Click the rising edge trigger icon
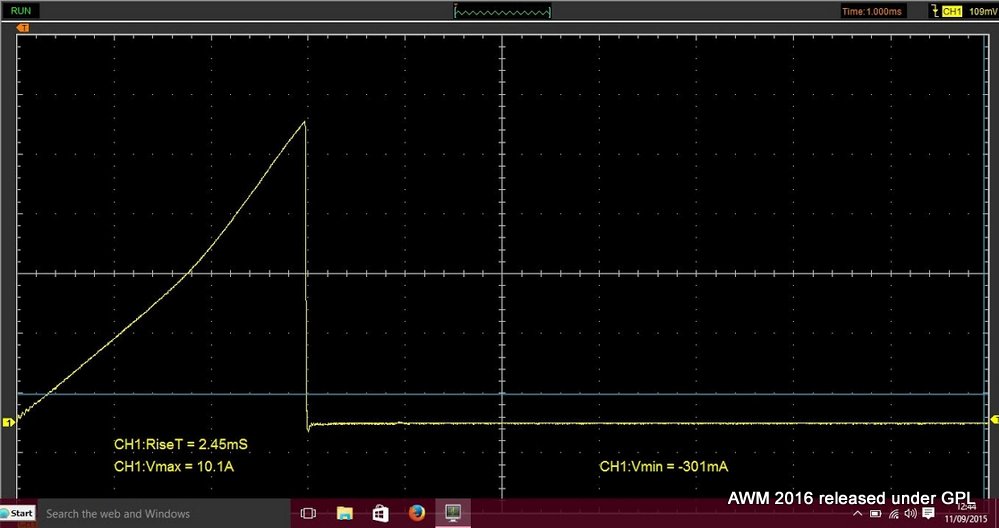Screen dimensions: 999x528 coord(935,11)
